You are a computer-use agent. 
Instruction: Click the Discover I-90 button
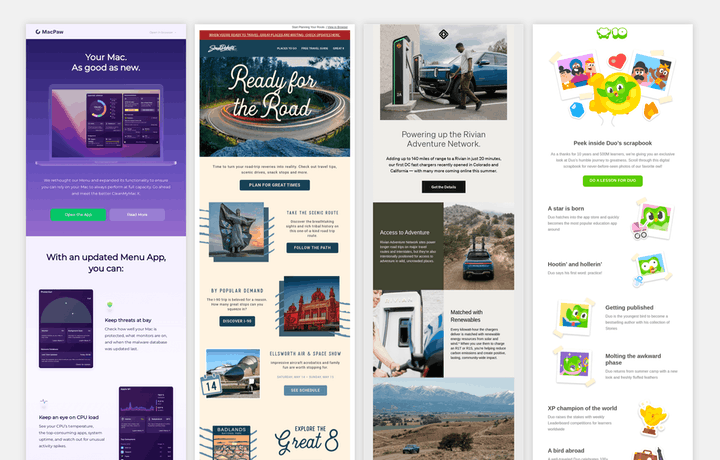(x=237, y=321)
